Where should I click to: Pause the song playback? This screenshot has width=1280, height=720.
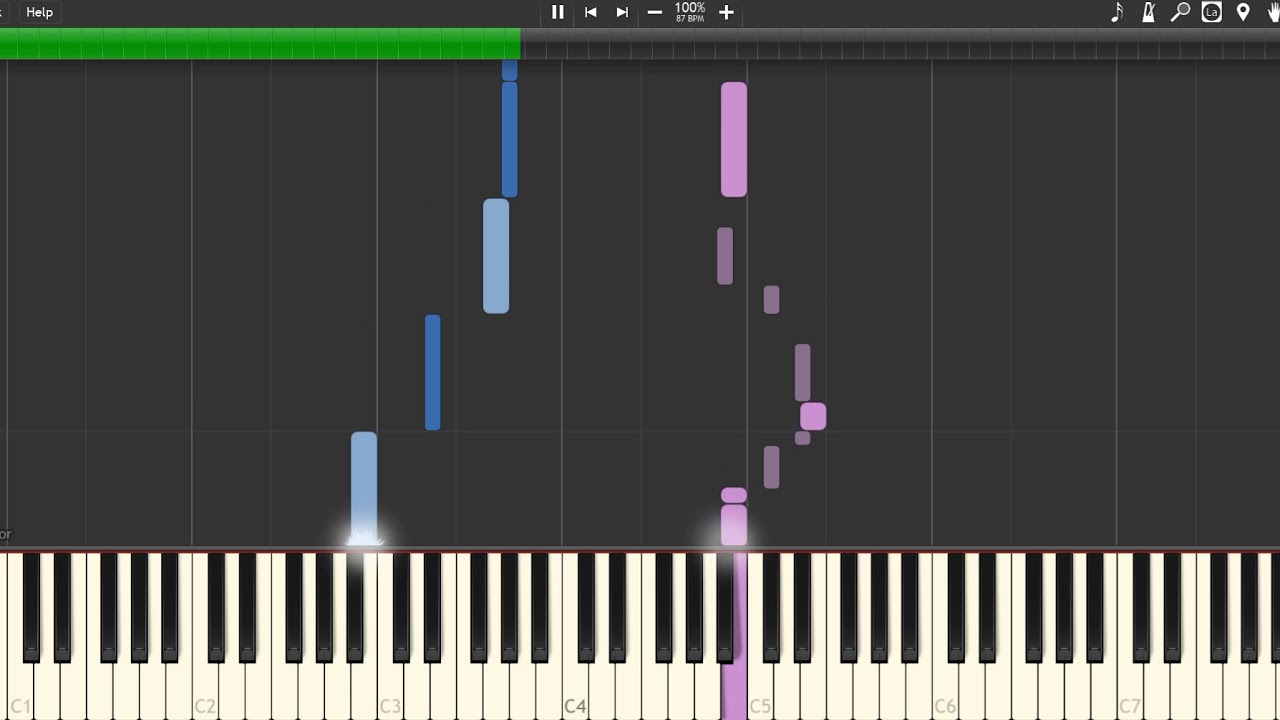tap(558, 12)
